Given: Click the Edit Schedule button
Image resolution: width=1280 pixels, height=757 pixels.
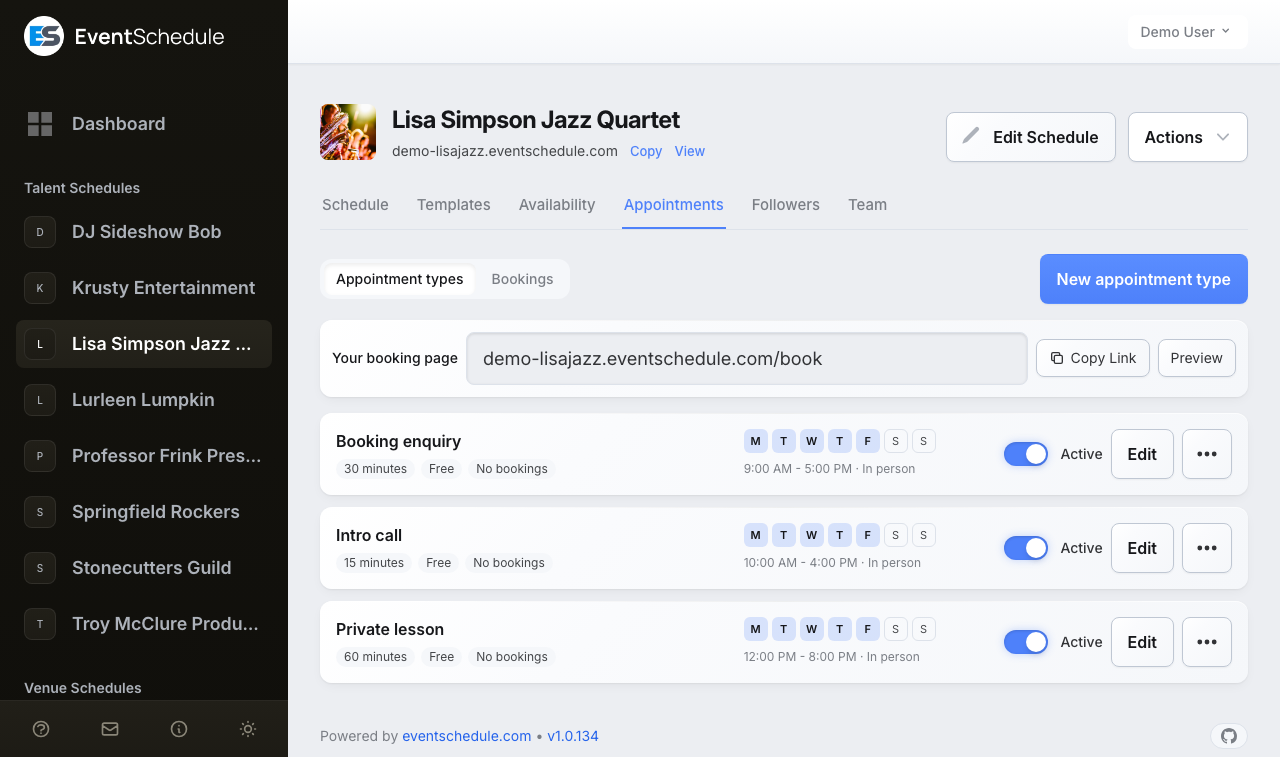Looking at the screenshot, I should (1031, 137).
